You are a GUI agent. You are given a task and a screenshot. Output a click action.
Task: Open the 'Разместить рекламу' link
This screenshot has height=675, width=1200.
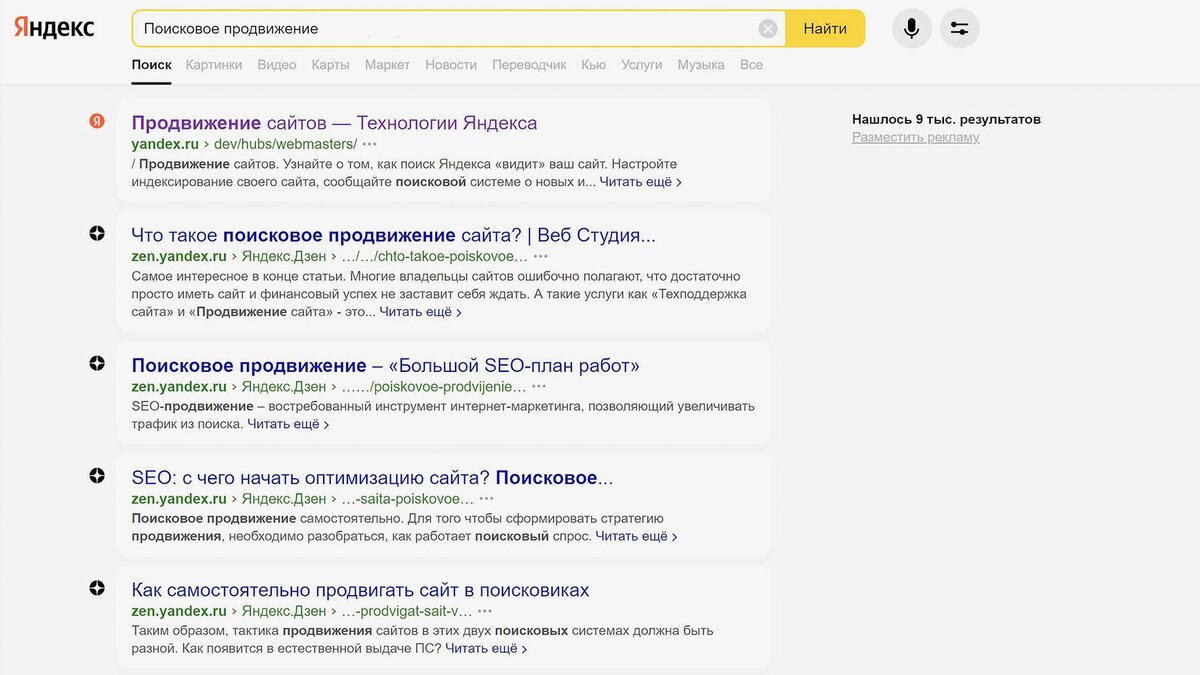[916, 137]
